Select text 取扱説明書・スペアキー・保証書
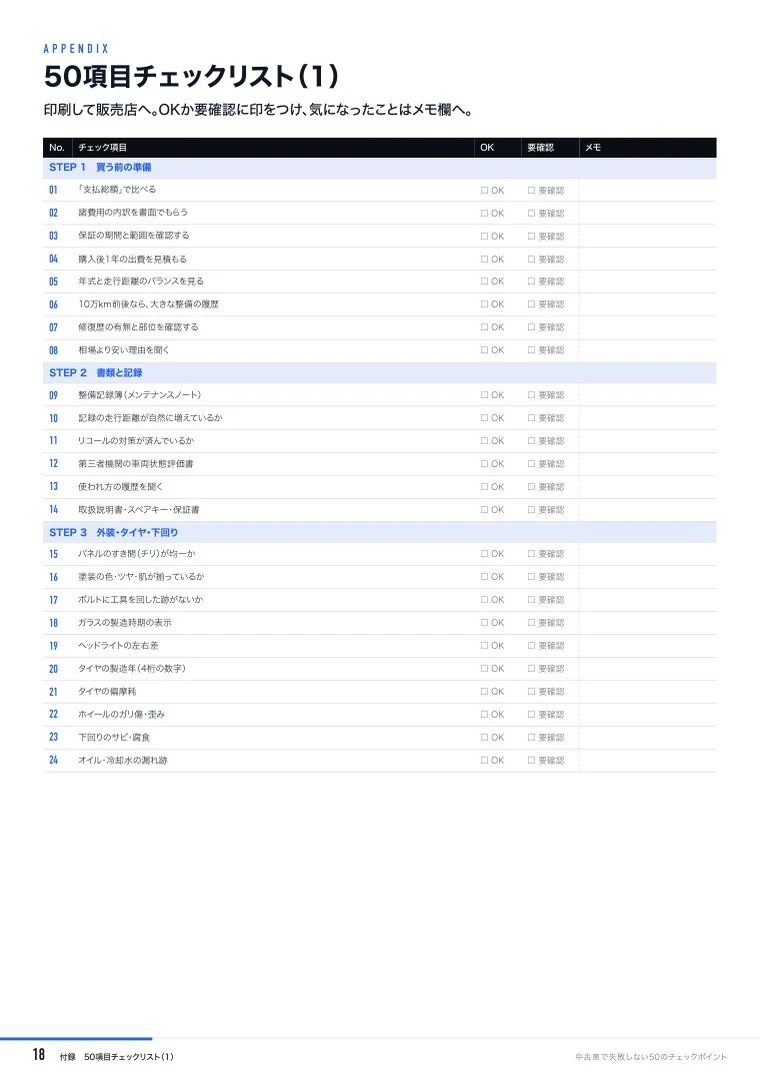 (139, 510)
